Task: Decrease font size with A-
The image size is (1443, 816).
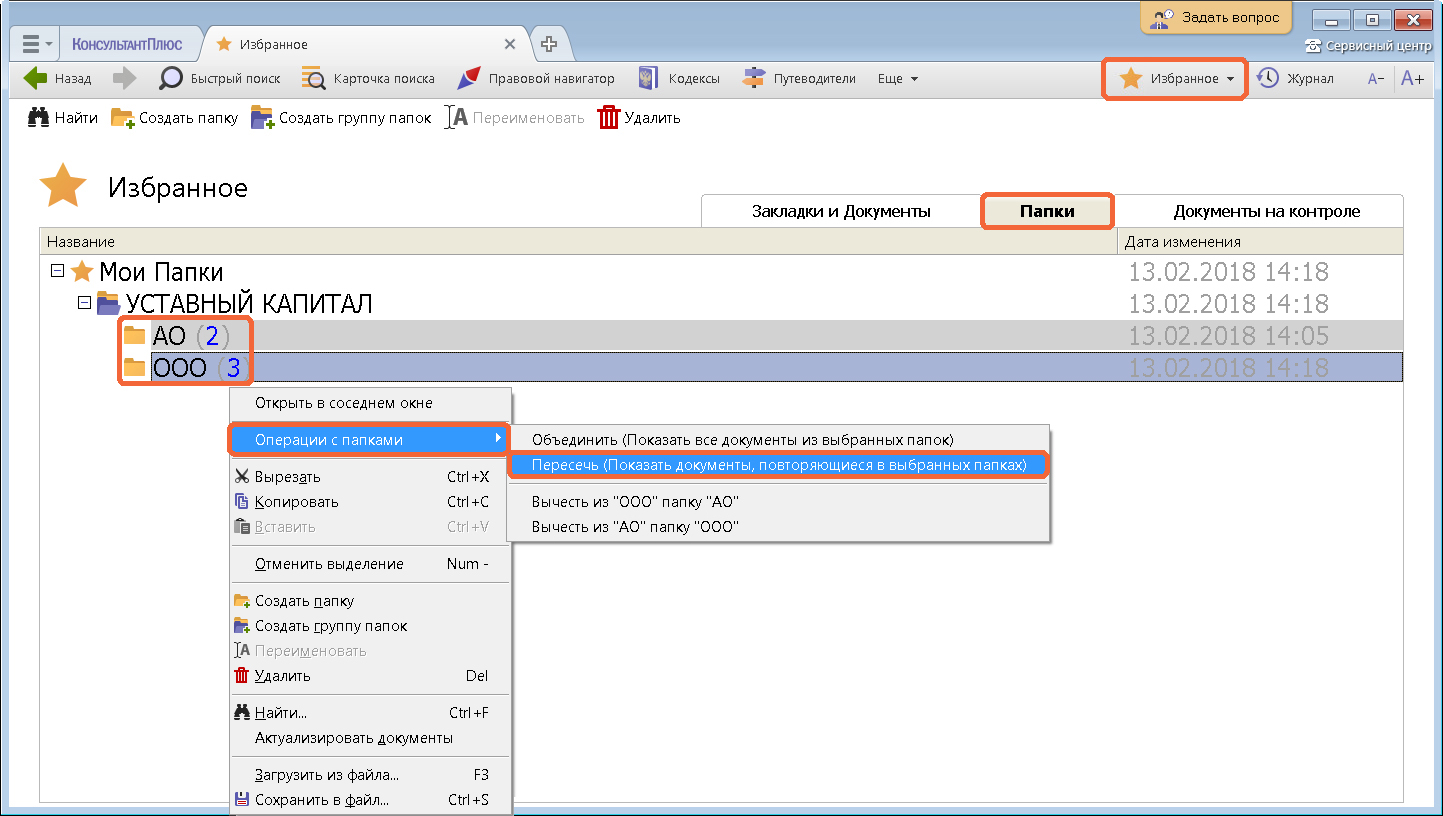Action: pos(1376,78)
